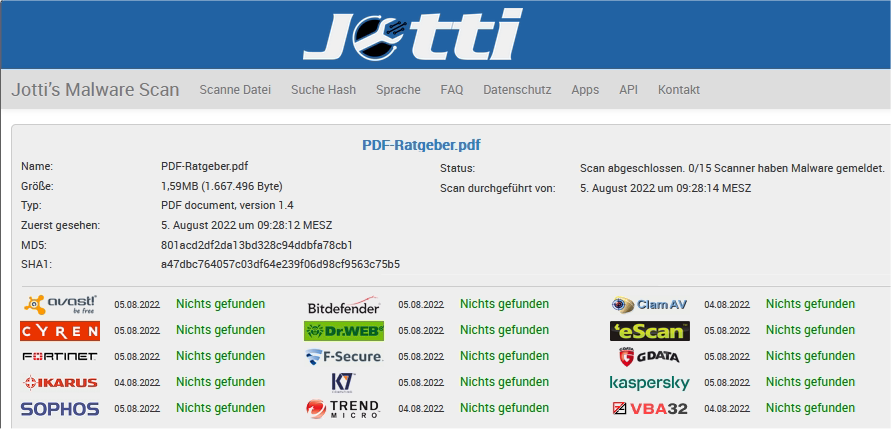The image size is (891, 429).
Task: Click the blue PDF-Ratgeber.pdf heading link
Action: click(422, 145)
